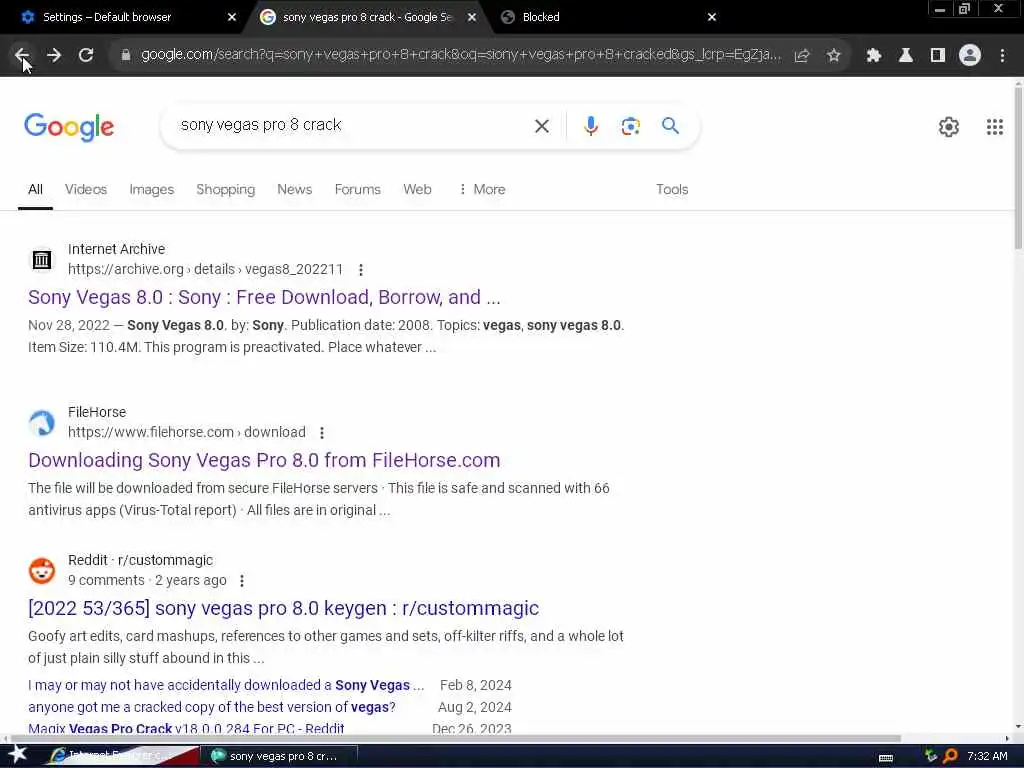Open the Tools options

[672, 189]
